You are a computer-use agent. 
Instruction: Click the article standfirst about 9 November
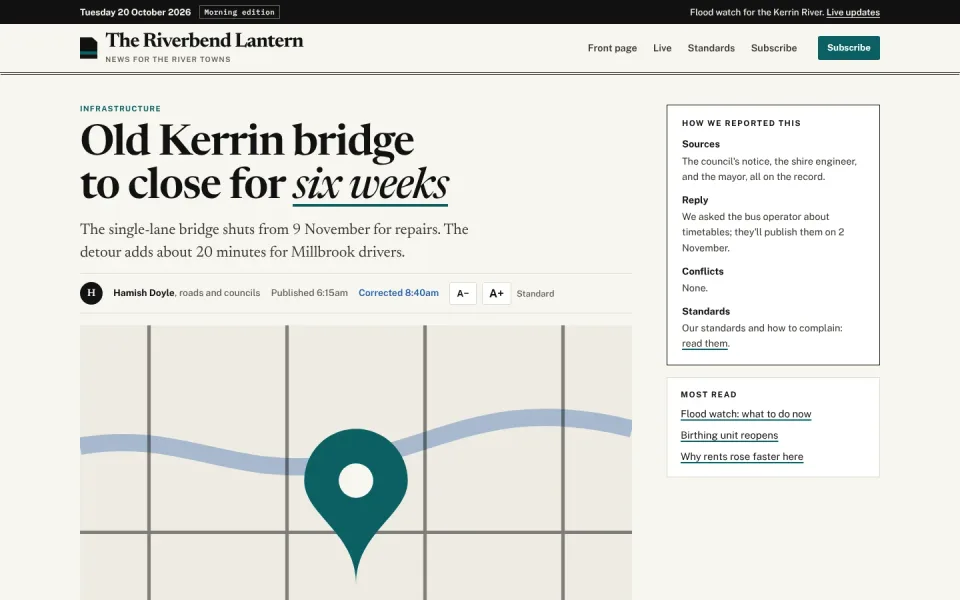(274, 241)
